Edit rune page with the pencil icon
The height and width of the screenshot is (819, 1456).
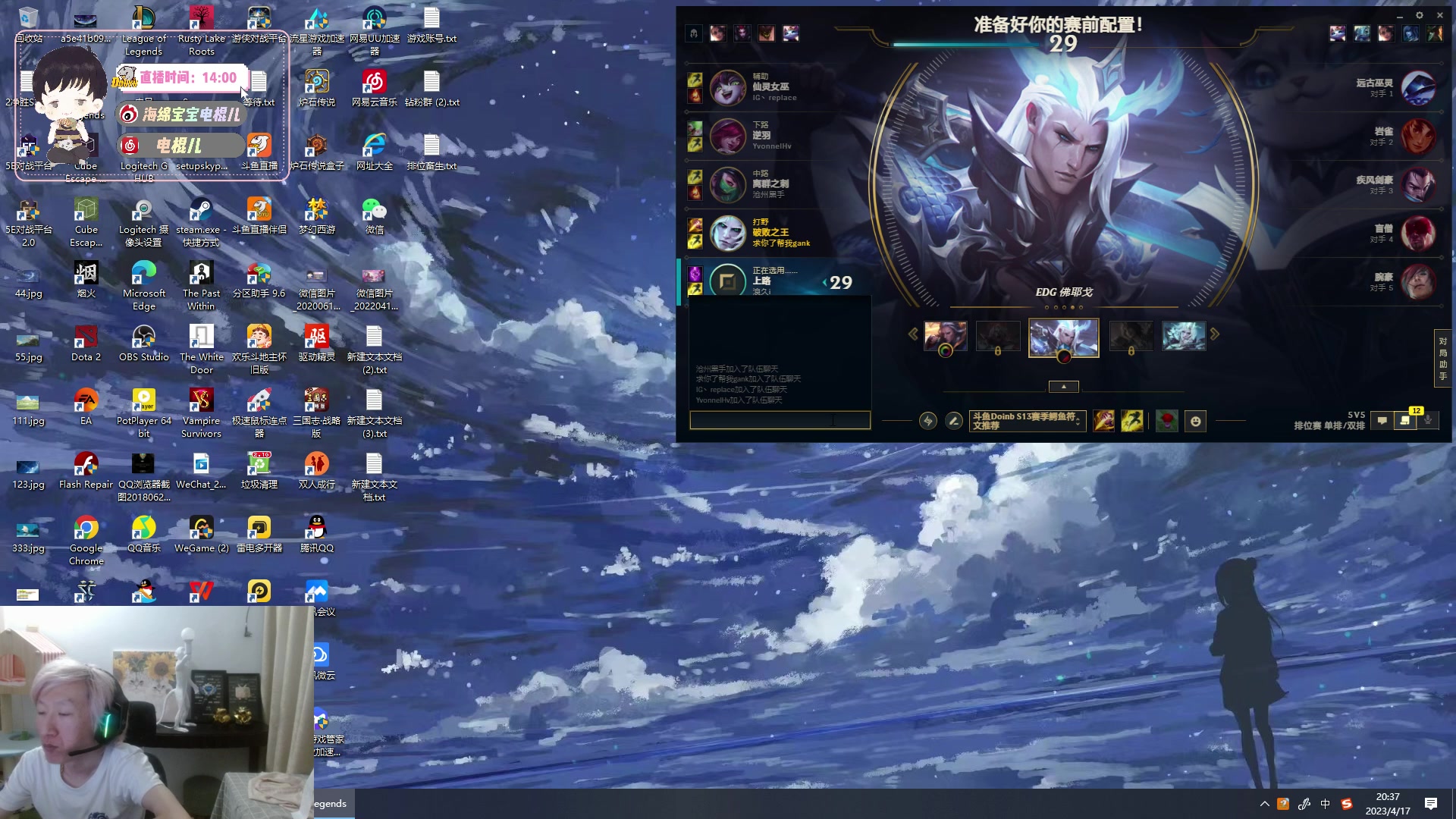(x=954, y=421)
